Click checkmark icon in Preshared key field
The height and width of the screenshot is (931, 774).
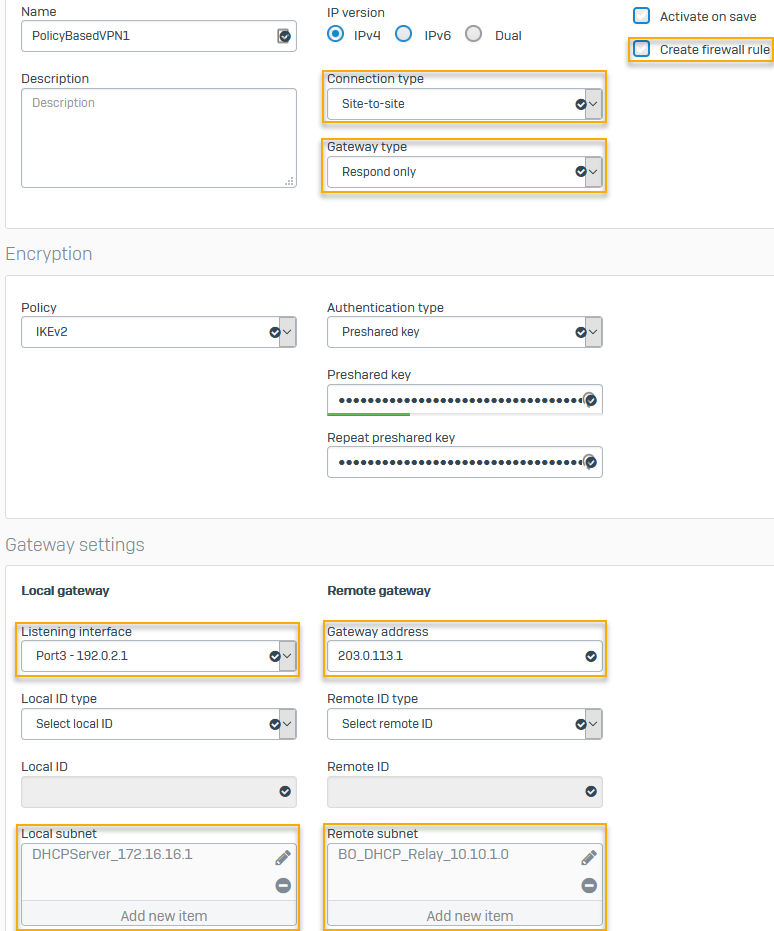[x=590, y=400]
